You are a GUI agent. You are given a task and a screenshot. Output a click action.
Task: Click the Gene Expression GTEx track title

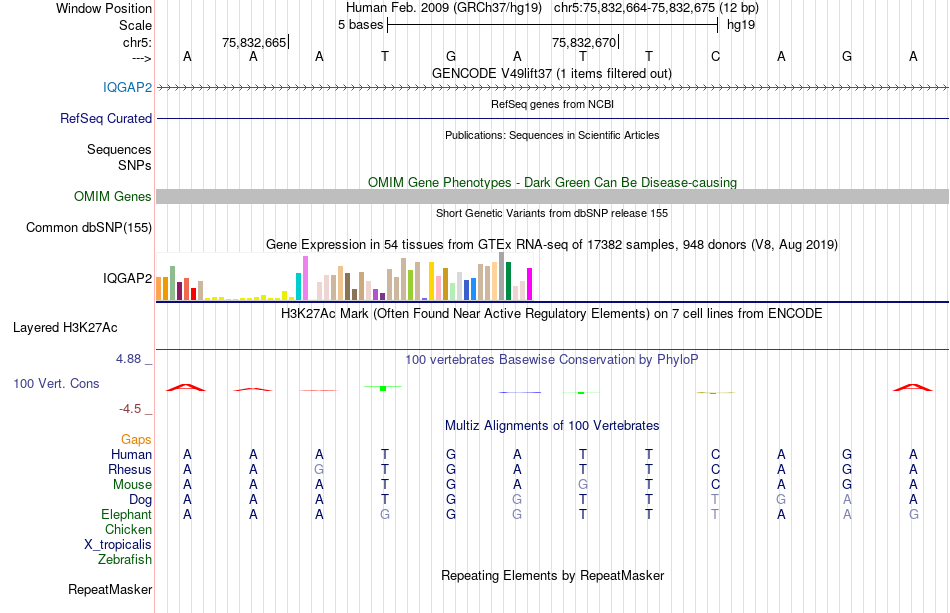point(551,245)
